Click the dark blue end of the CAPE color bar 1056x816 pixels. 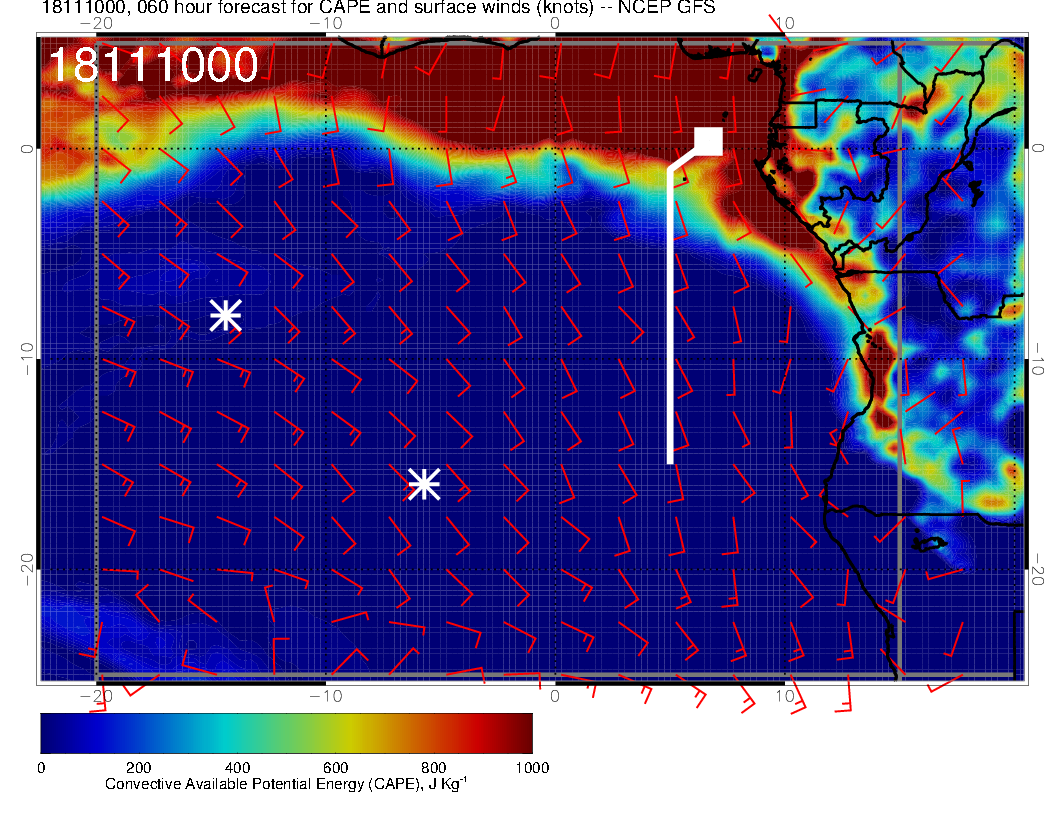pos(55,733)
